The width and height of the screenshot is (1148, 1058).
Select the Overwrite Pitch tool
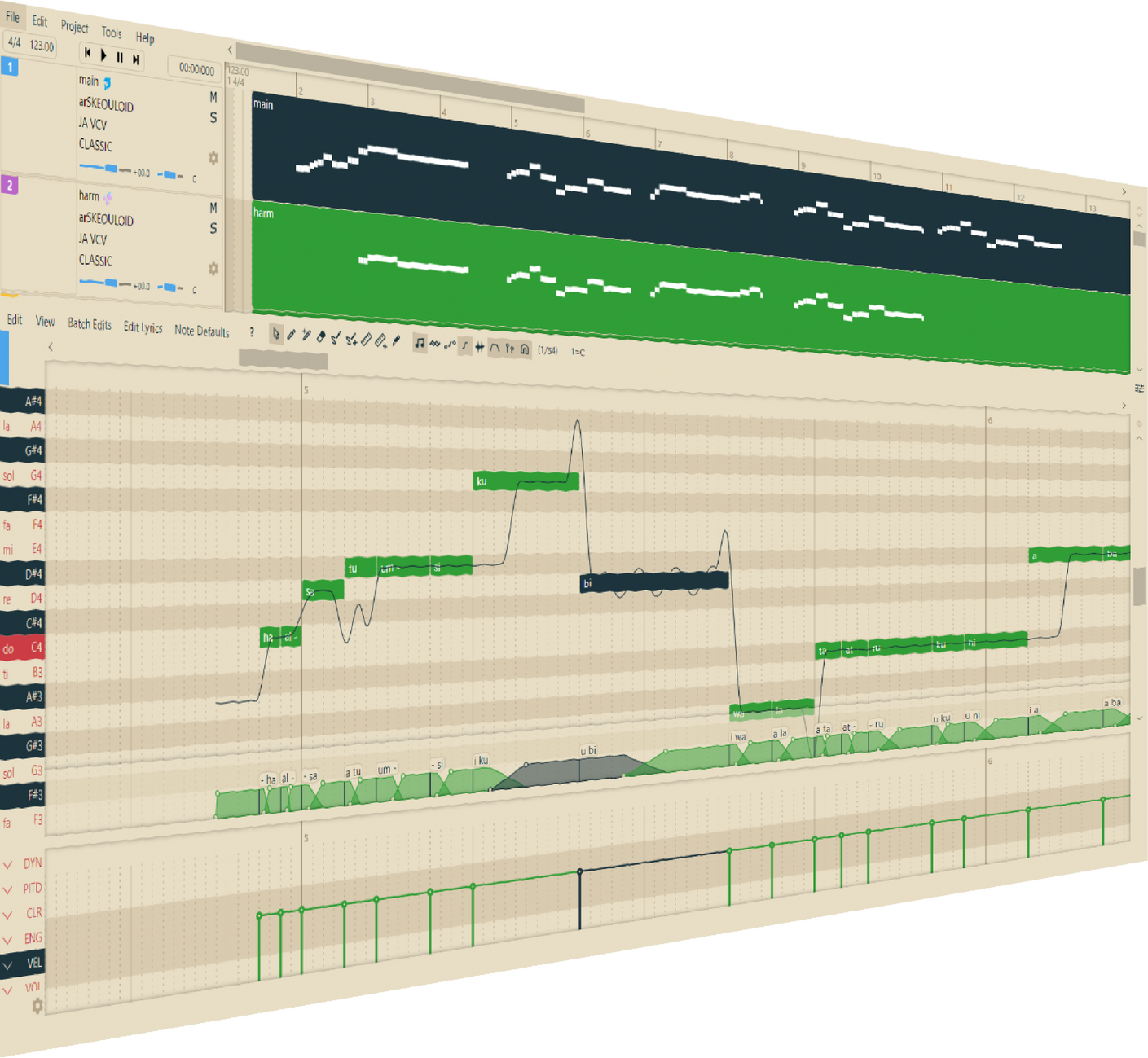(351, 338)
